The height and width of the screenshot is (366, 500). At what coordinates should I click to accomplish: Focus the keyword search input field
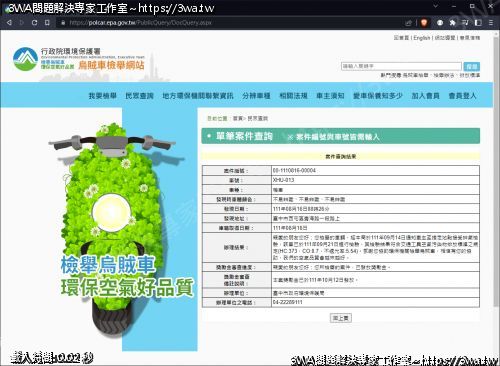pyautogui.click(x=401, y=66)
